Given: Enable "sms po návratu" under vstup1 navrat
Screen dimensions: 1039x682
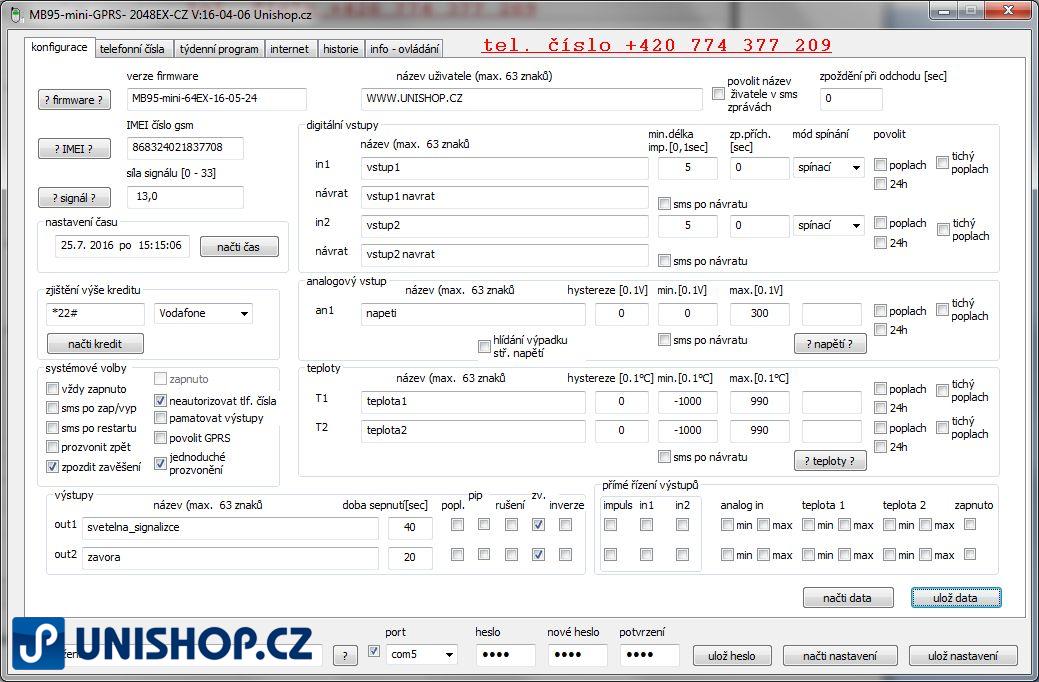Looking at the screenshot, I should (664, 203).
